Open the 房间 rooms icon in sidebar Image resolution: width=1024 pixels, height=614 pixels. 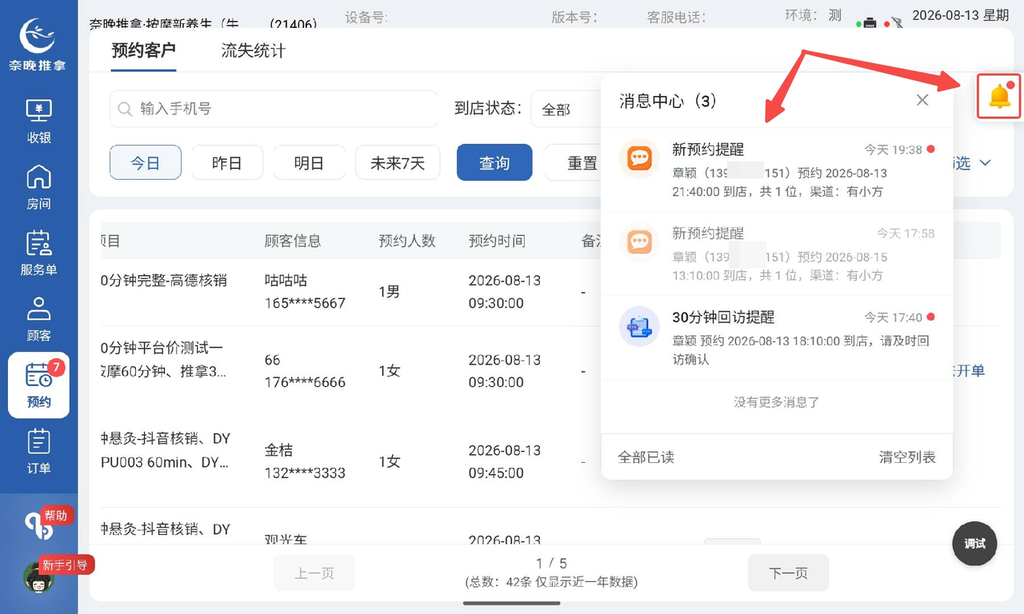[x=39, y=187]
